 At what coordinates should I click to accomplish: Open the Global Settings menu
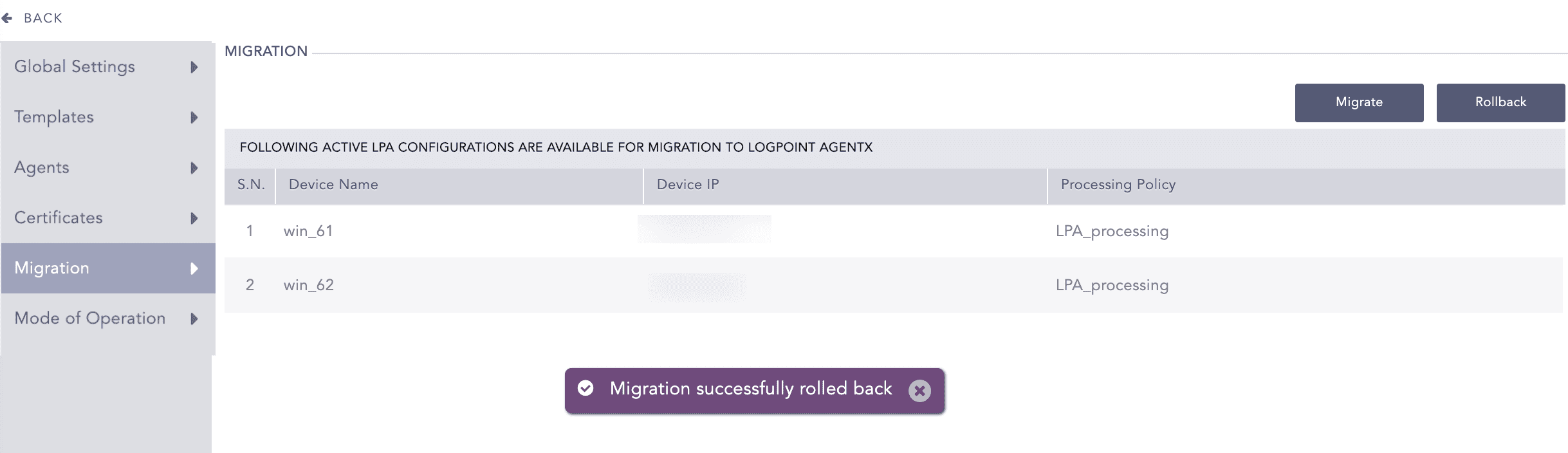coord(75,67)
